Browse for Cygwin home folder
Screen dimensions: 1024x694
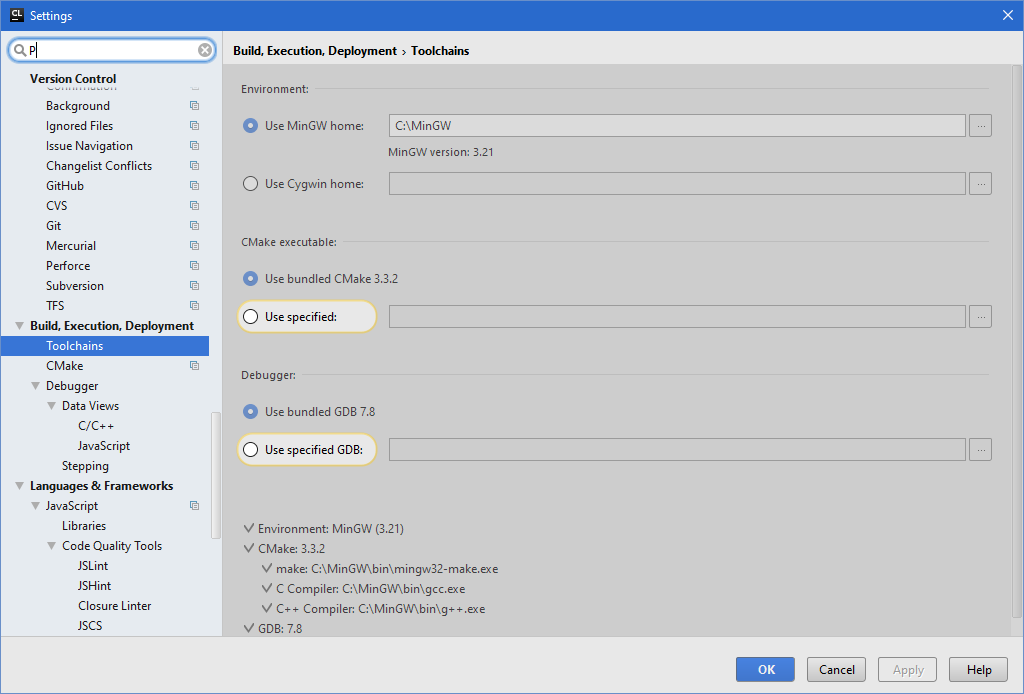click(980, 183)
